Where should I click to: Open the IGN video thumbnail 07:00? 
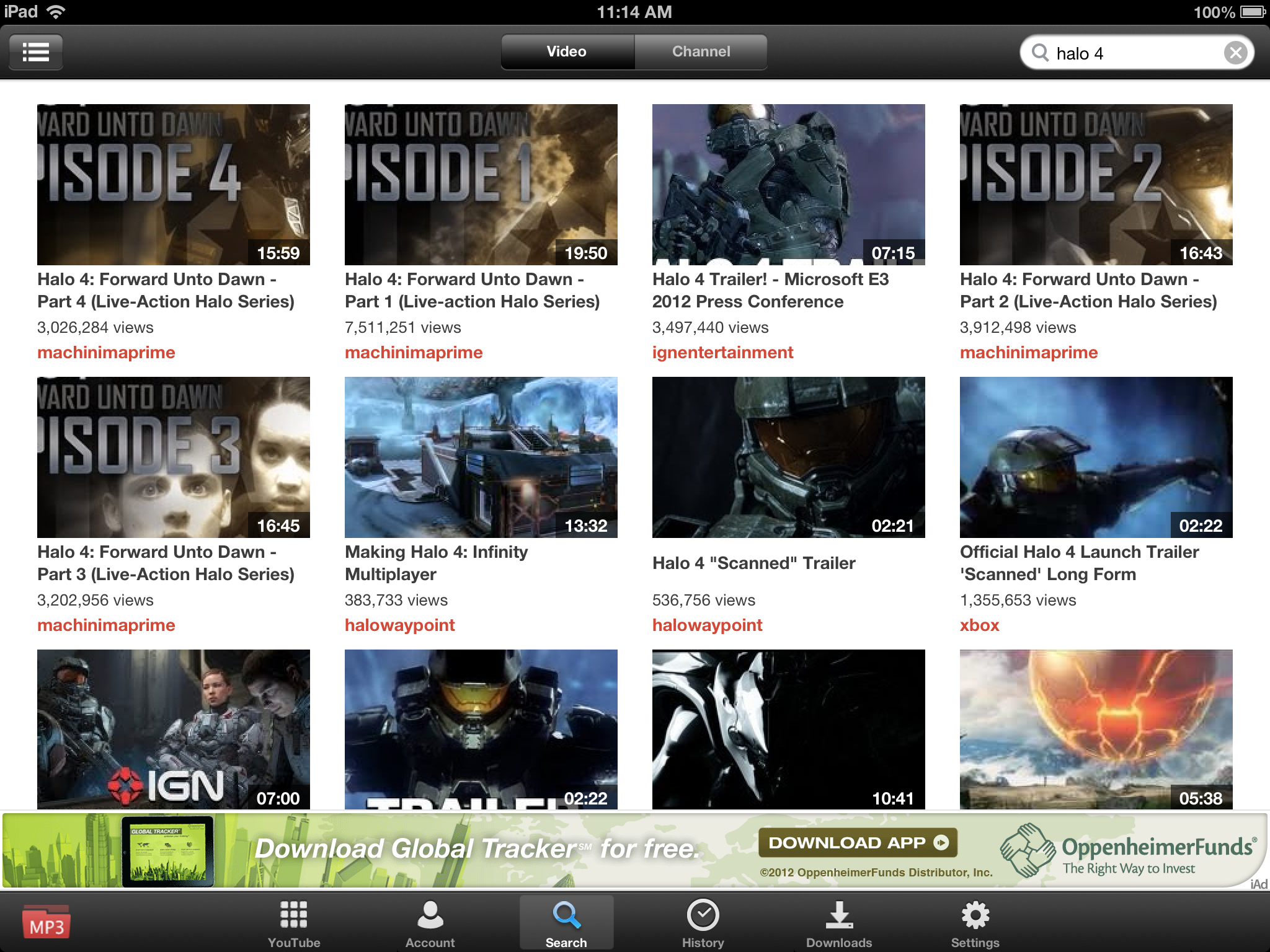174,729
